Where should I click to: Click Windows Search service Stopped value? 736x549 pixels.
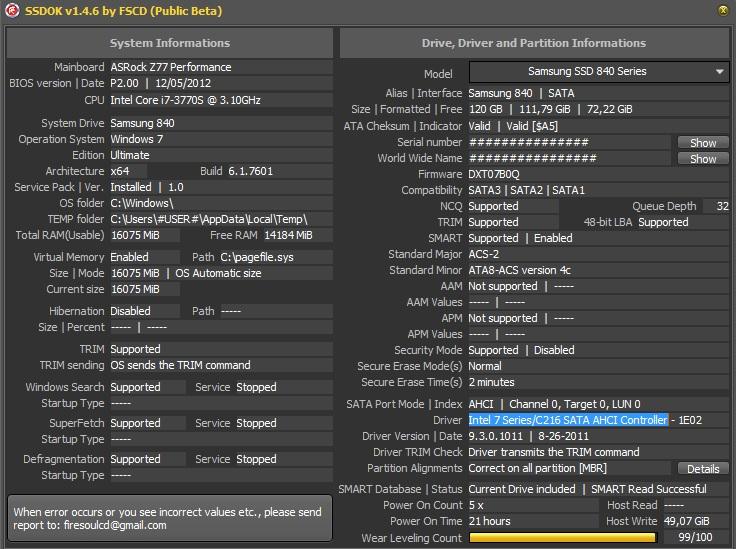(x=256, y=387)
